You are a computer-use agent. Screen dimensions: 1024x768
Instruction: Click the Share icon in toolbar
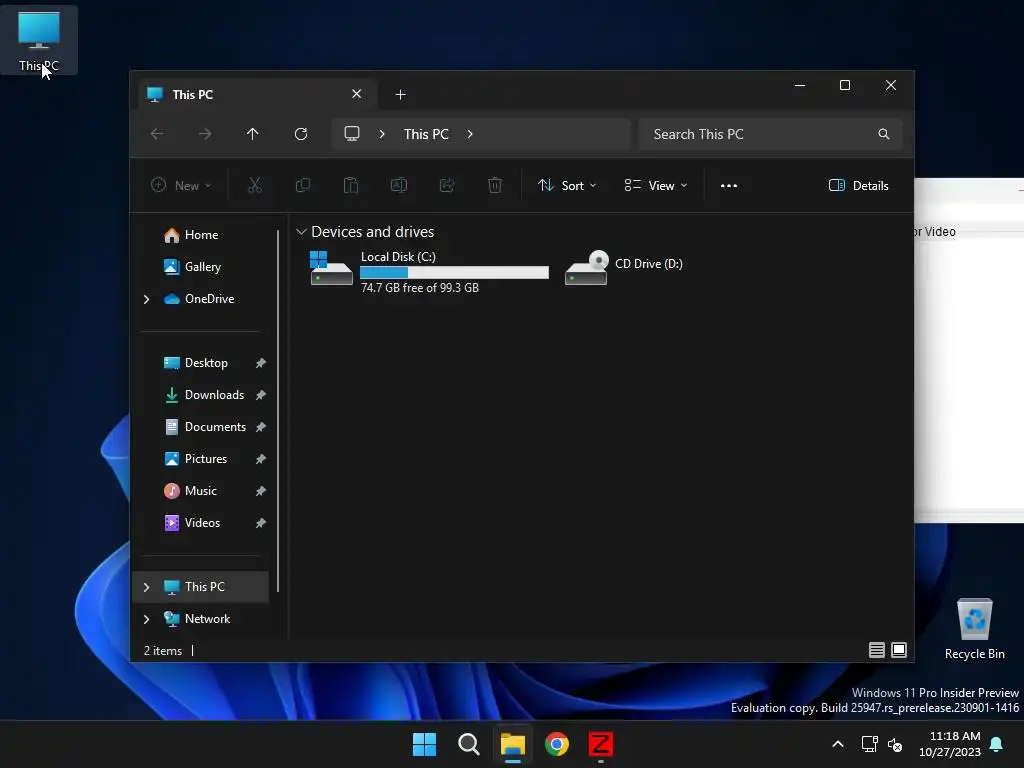coord(447,185)
